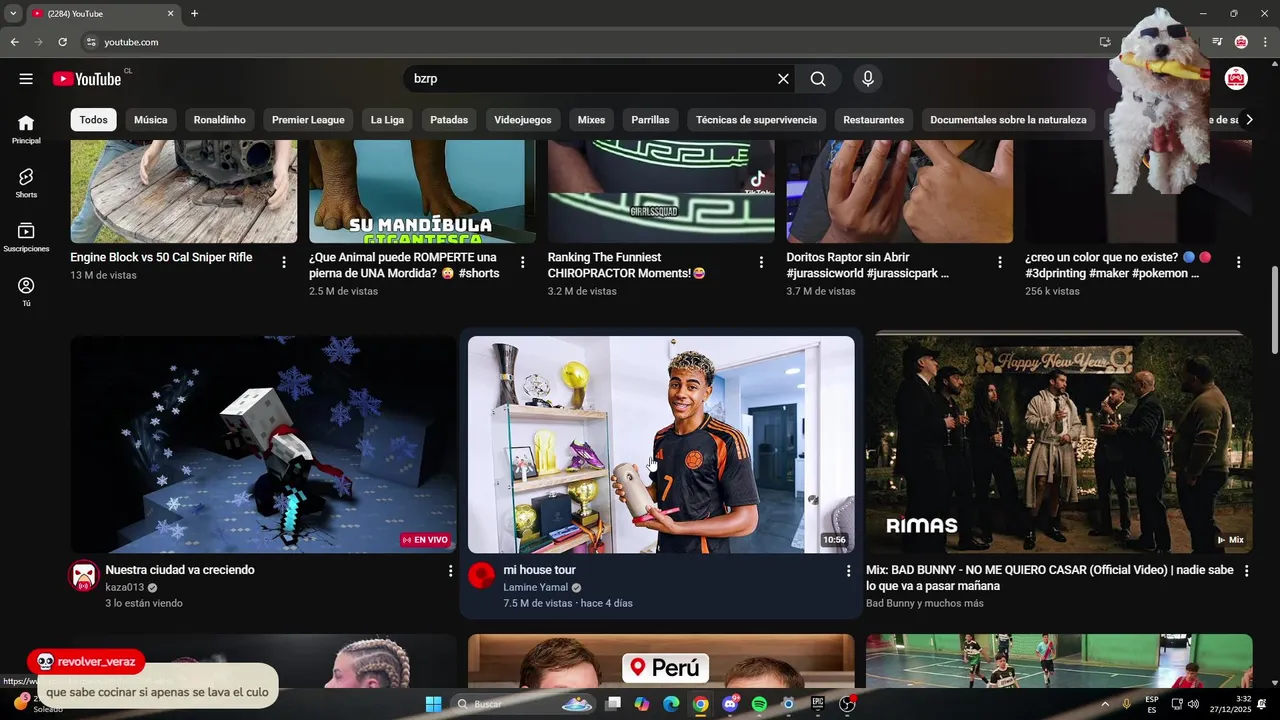Click the Nuestra ciudad va creciendo title
1280x720 pixels.
(180, 570)
